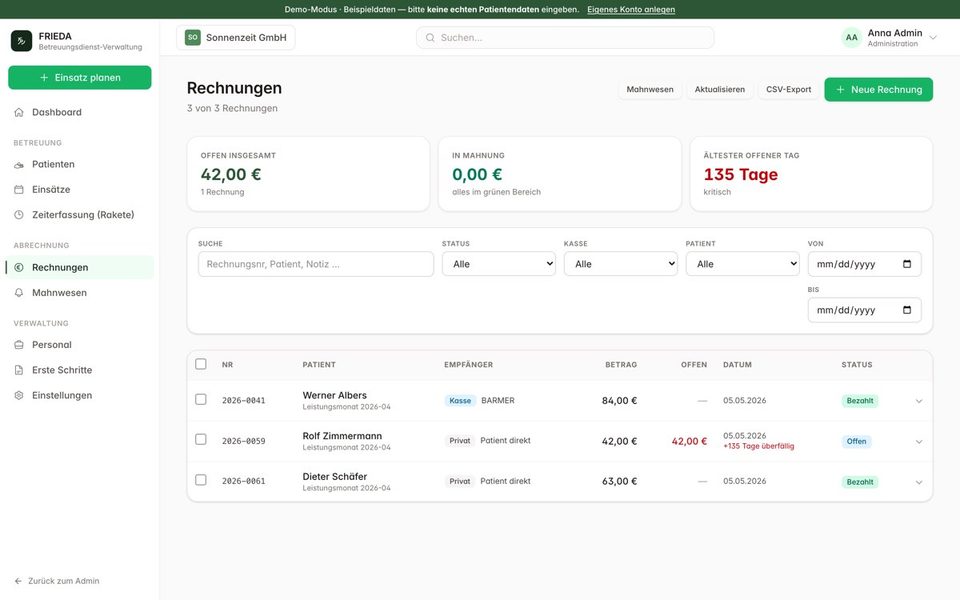The image size is (960, 600).
Task: Check the box for invoice 2026-0059
Action: 201,440
